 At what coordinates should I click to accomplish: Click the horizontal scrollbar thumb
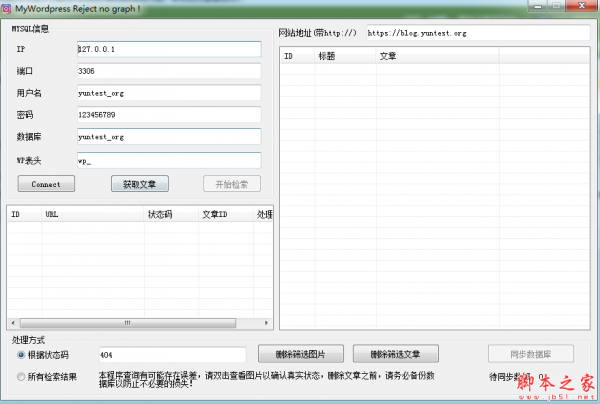pyautogui.click(x=128, y=323)
